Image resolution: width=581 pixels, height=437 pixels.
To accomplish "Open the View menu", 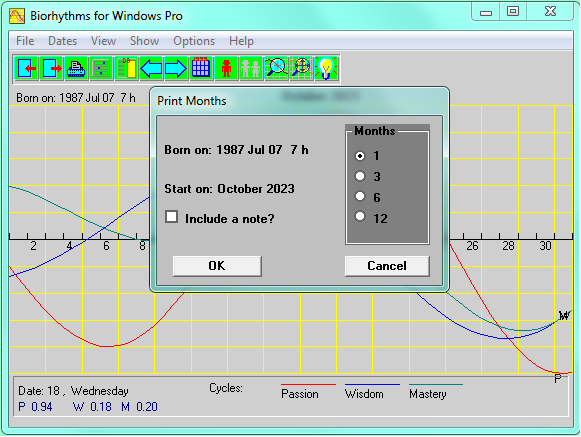I will tap(103, 41).
